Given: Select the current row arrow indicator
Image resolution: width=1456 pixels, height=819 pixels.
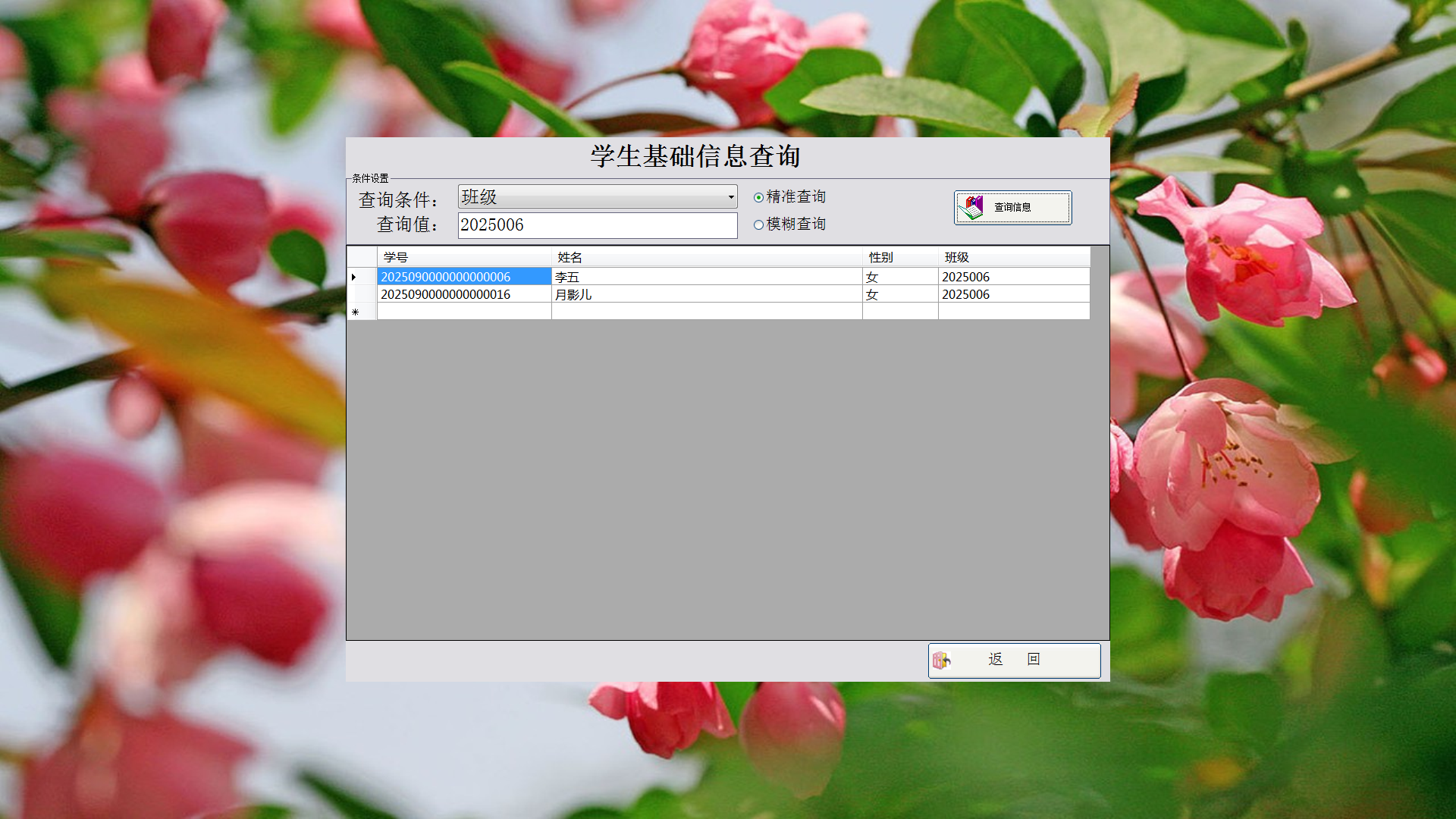Looking at the screenshot, I should pos(354,277).
